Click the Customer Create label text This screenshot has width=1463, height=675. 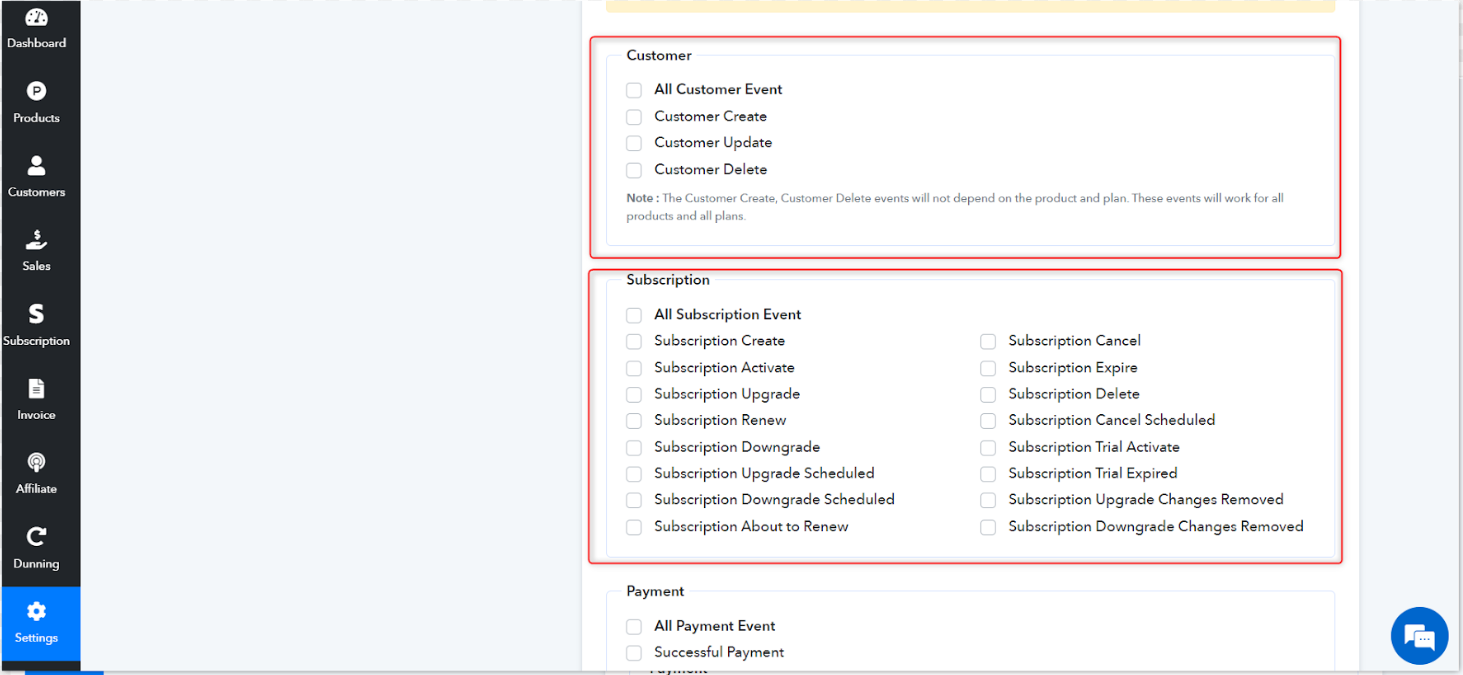711,116
